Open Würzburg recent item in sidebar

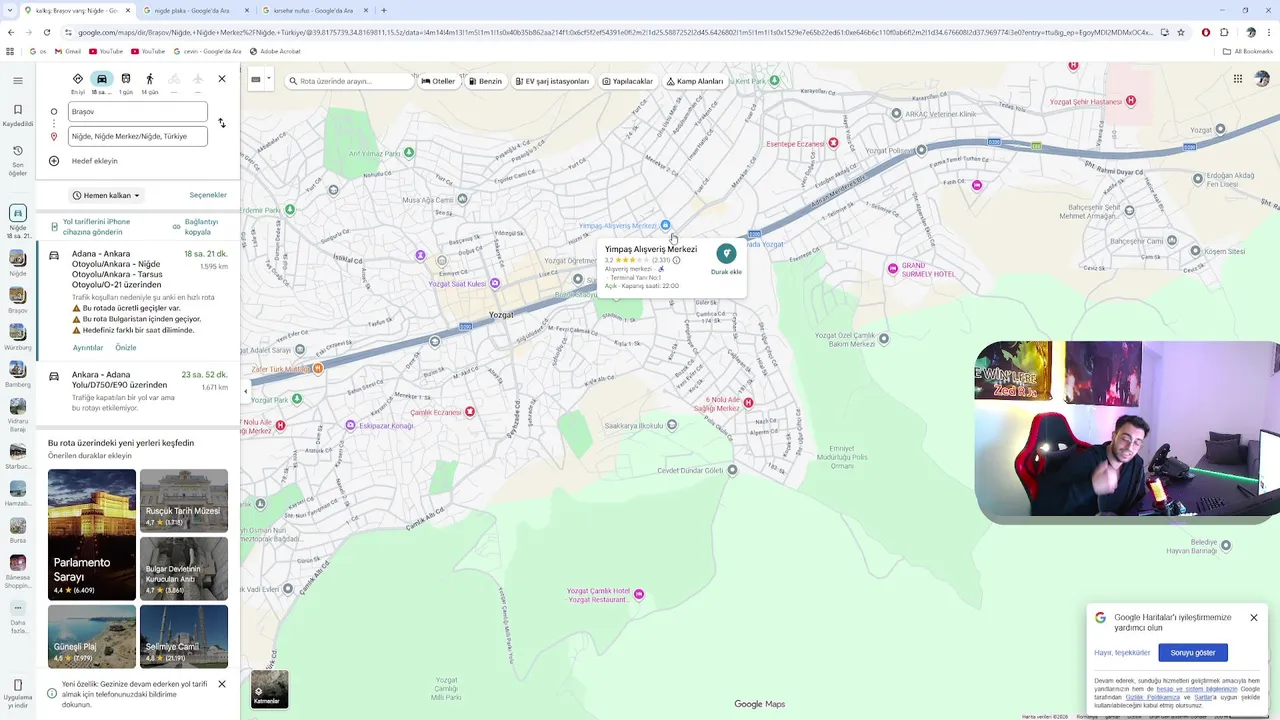pyautogui.click(x=17, y=336)
